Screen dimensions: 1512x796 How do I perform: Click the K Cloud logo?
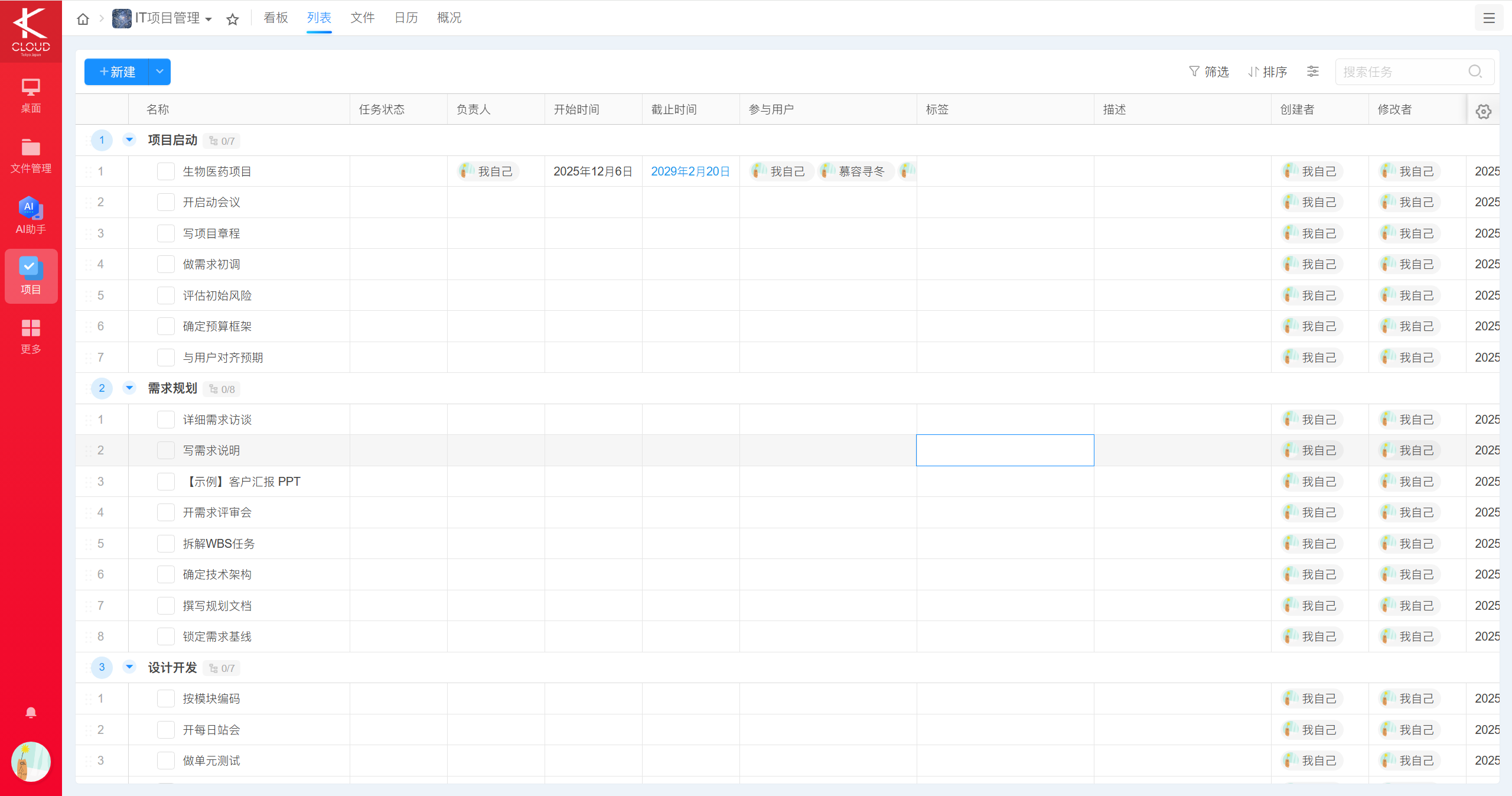click(31, 31)
